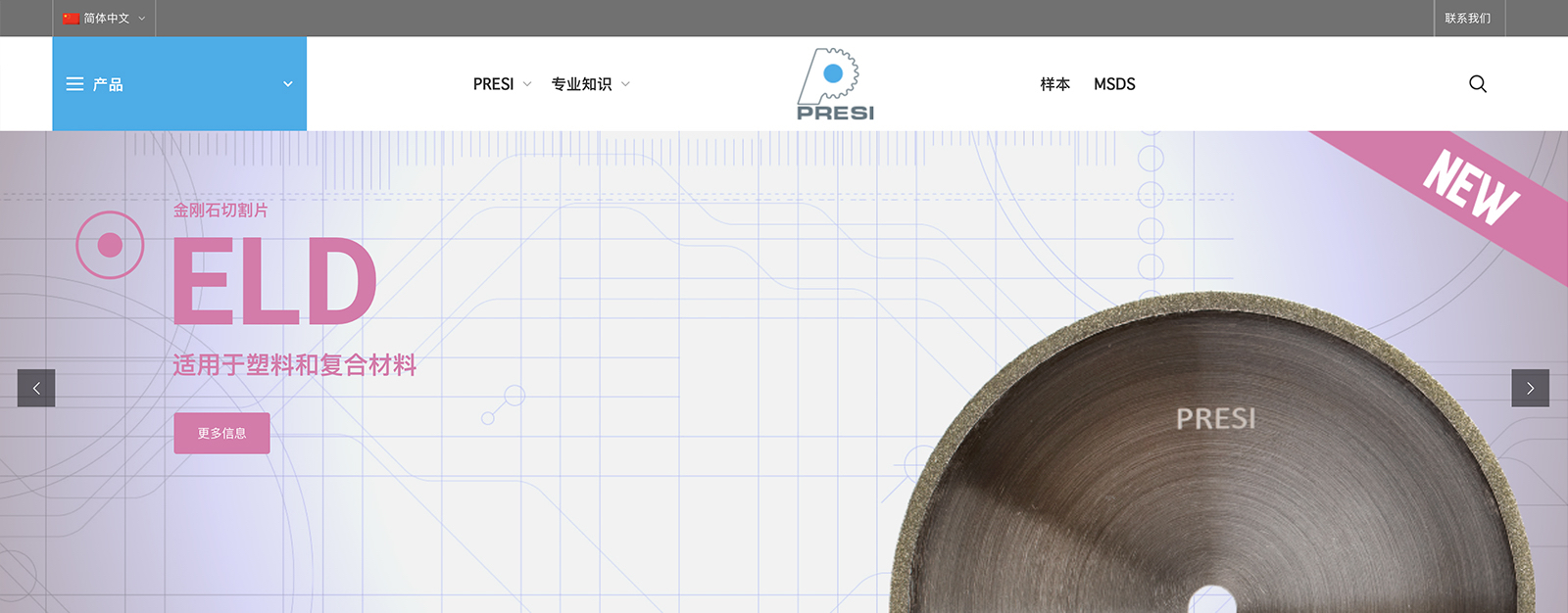1568x613 pixels.
Task: Expand the 专业知识 chevron arrow
Action: pyautogui.click(x=626, y=84)
